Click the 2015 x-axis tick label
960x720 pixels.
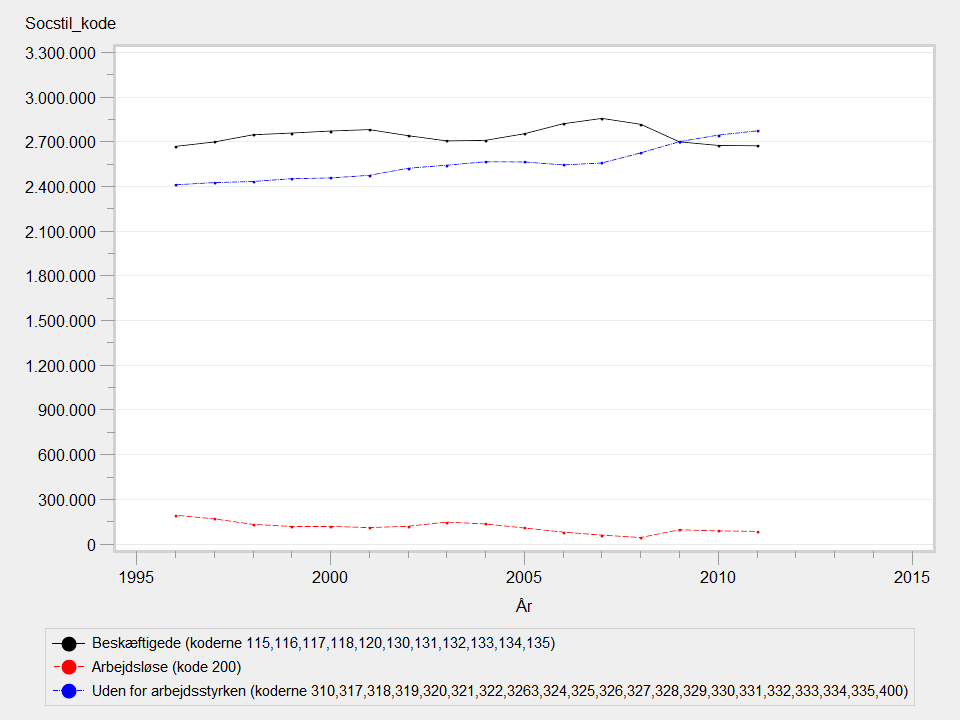coord(912,577)
